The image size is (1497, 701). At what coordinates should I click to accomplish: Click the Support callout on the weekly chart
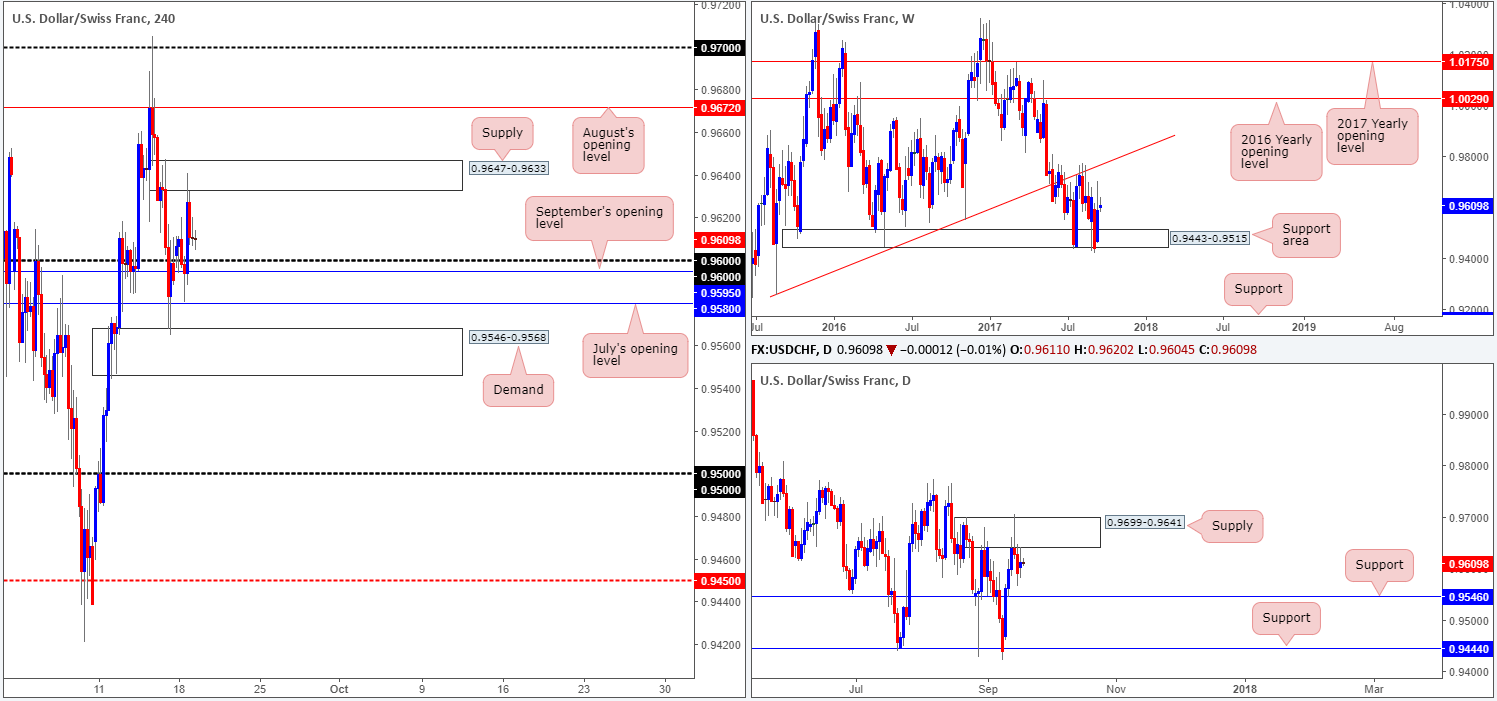click(1258, 289)
